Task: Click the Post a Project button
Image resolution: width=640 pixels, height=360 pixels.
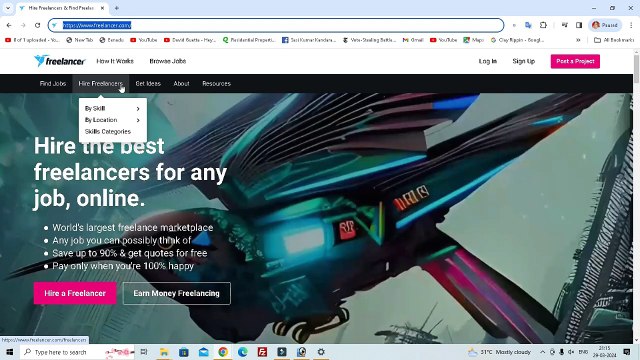Action: click(x=575, y=61)
